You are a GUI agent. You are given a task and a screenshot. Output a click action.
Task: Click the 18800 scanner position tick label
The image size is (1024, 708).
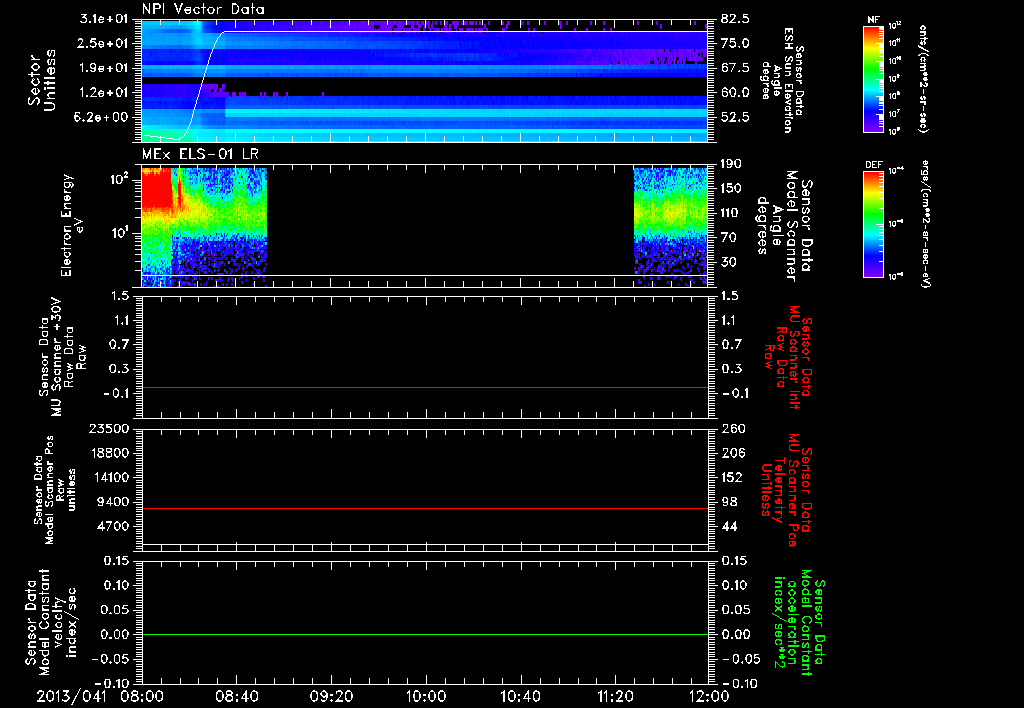[x=108, y=453]
